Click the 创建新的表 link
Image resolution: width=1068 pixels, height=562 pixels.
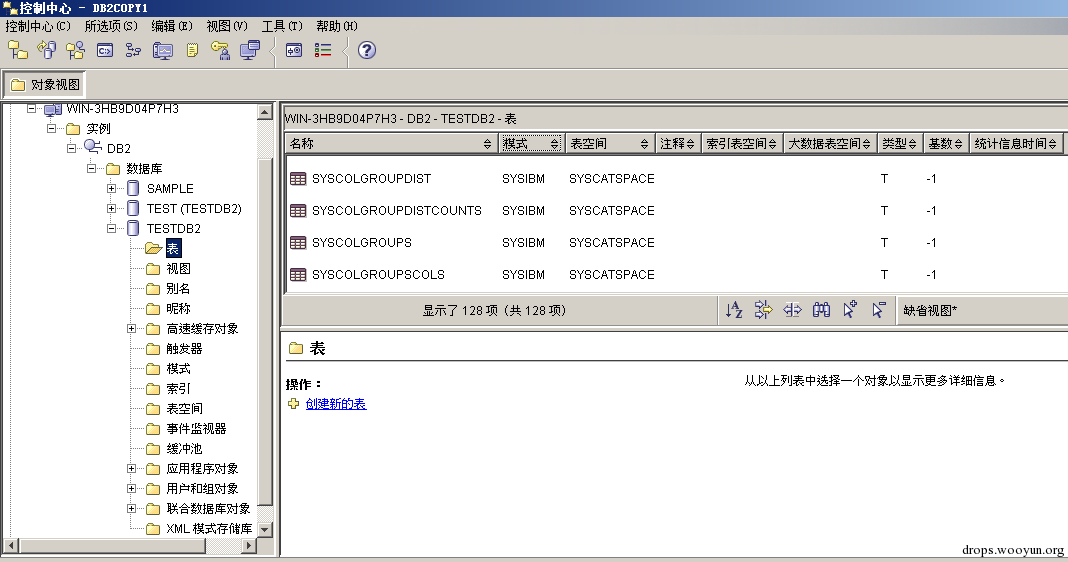tap(336, 404)
